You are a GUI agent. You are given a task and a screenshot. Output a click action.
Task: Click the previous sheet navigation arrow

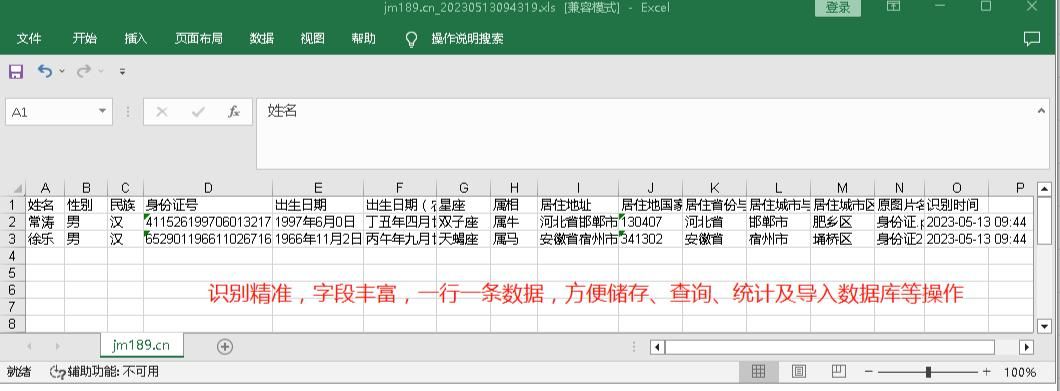coord(29,346)
